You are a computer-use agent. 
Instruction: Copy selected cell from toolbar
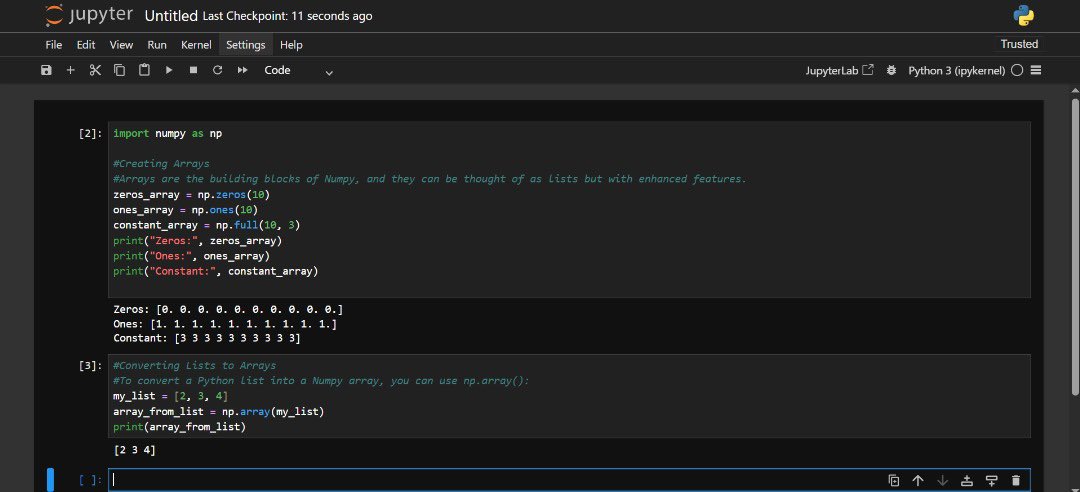pos(119,70)
